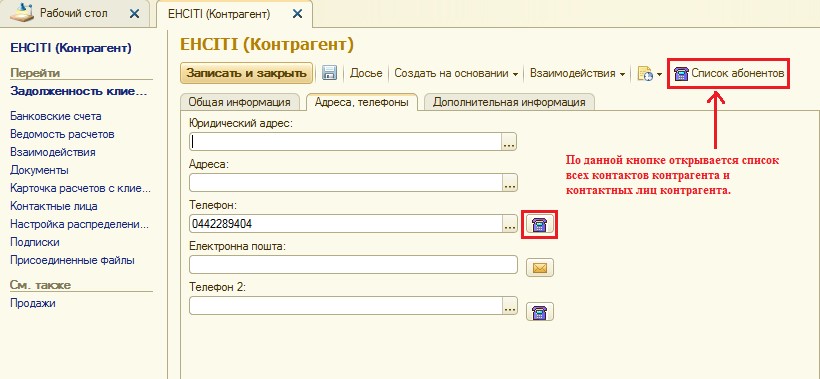Open the report document icon in the toolbar
Viewport: 820px width, 379px height.
pos(645,74)
